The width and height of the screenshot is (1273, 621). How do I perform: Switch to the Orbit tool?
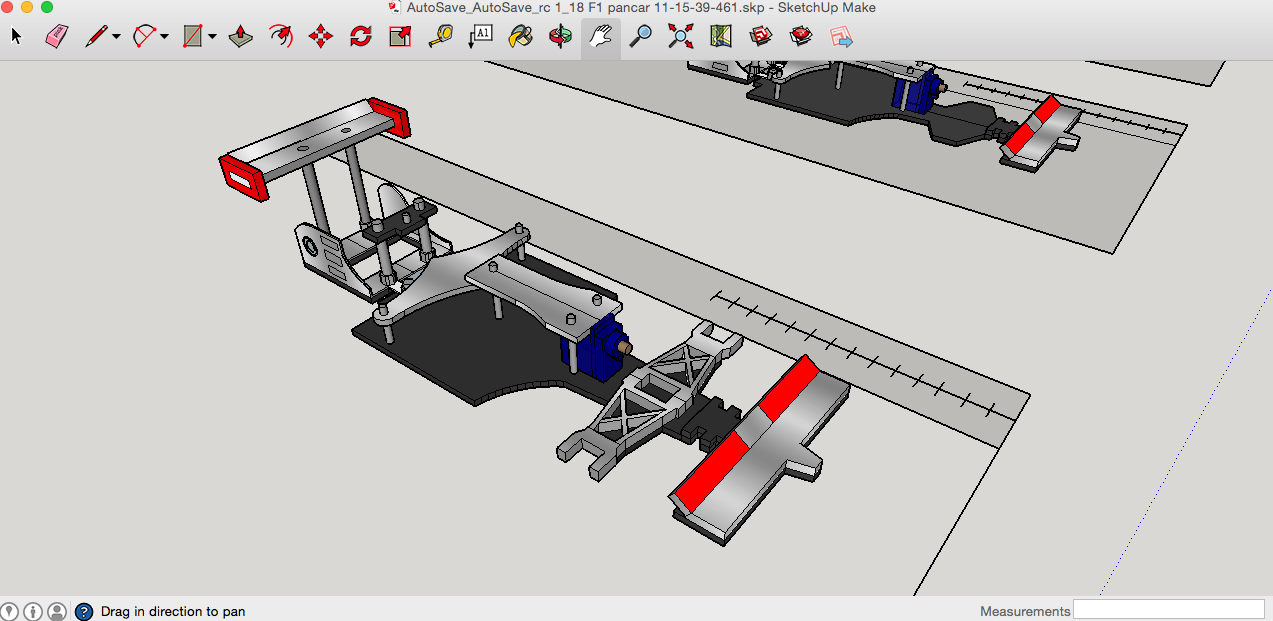point(560,37)
